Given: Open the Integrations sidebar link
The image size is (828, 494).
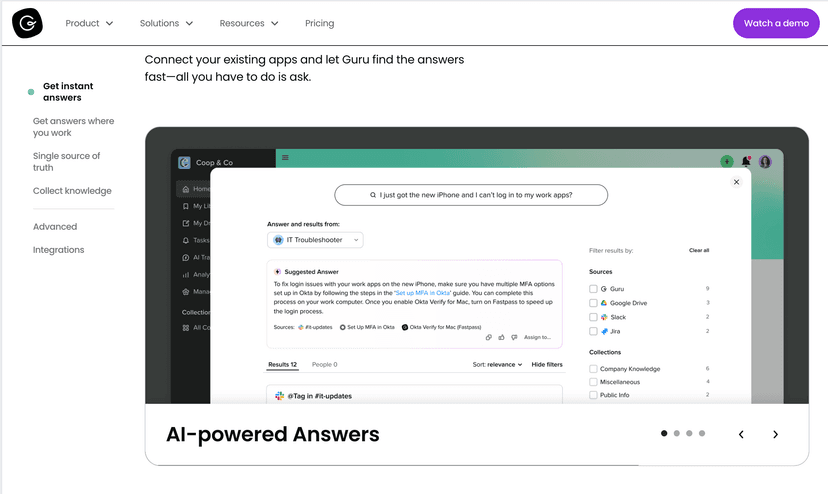Looking at the screenshot, I should point(59,250).
